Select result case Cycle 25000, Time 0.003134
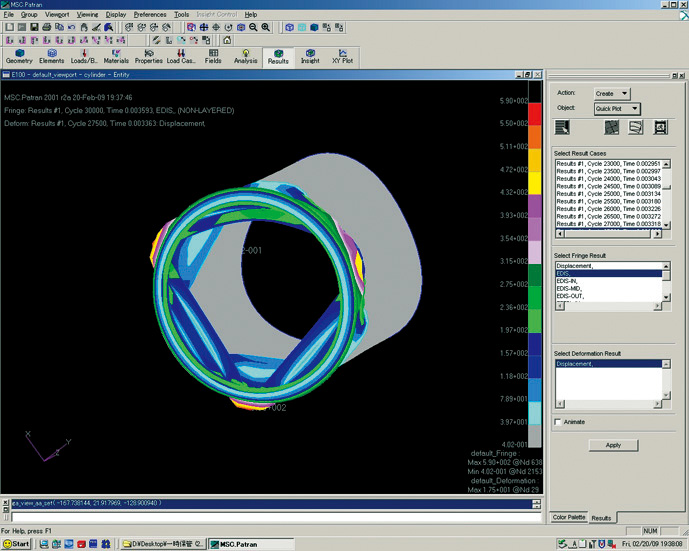This screenshot has height=551, width=689. (609, 194)
